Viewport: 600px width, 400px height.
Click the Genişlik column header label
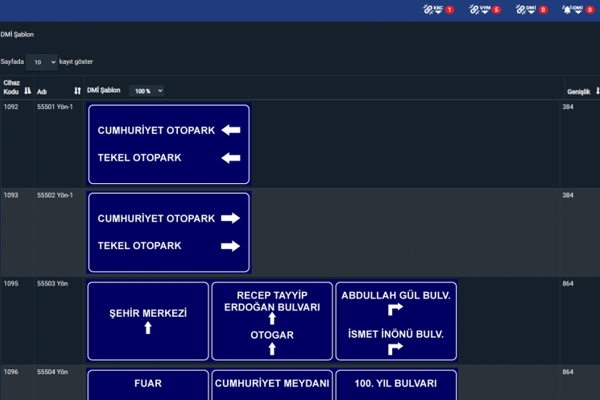click(x=579, y=92)
